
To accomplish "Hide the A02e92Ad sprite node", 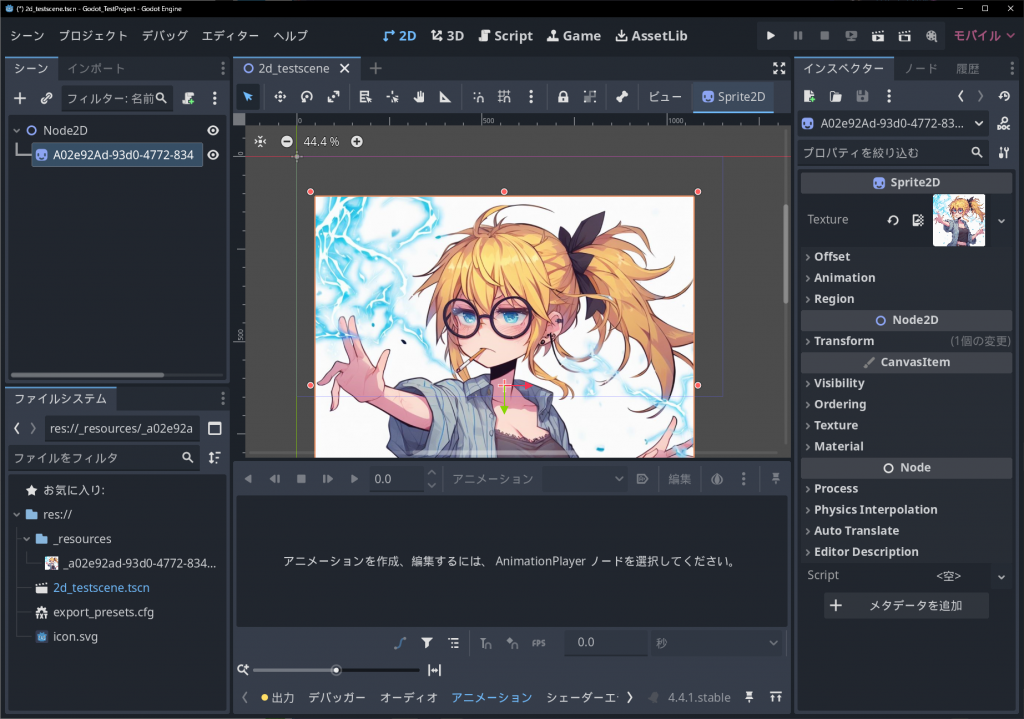I will click(x=213, y=155).
